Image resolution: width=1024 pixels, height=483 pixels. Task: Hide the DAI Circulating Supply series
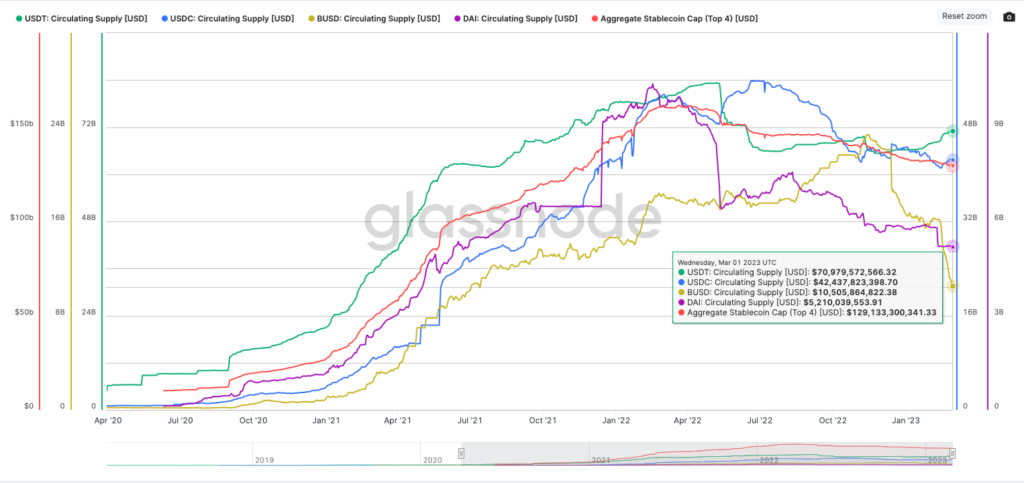(x=515, y=18)
